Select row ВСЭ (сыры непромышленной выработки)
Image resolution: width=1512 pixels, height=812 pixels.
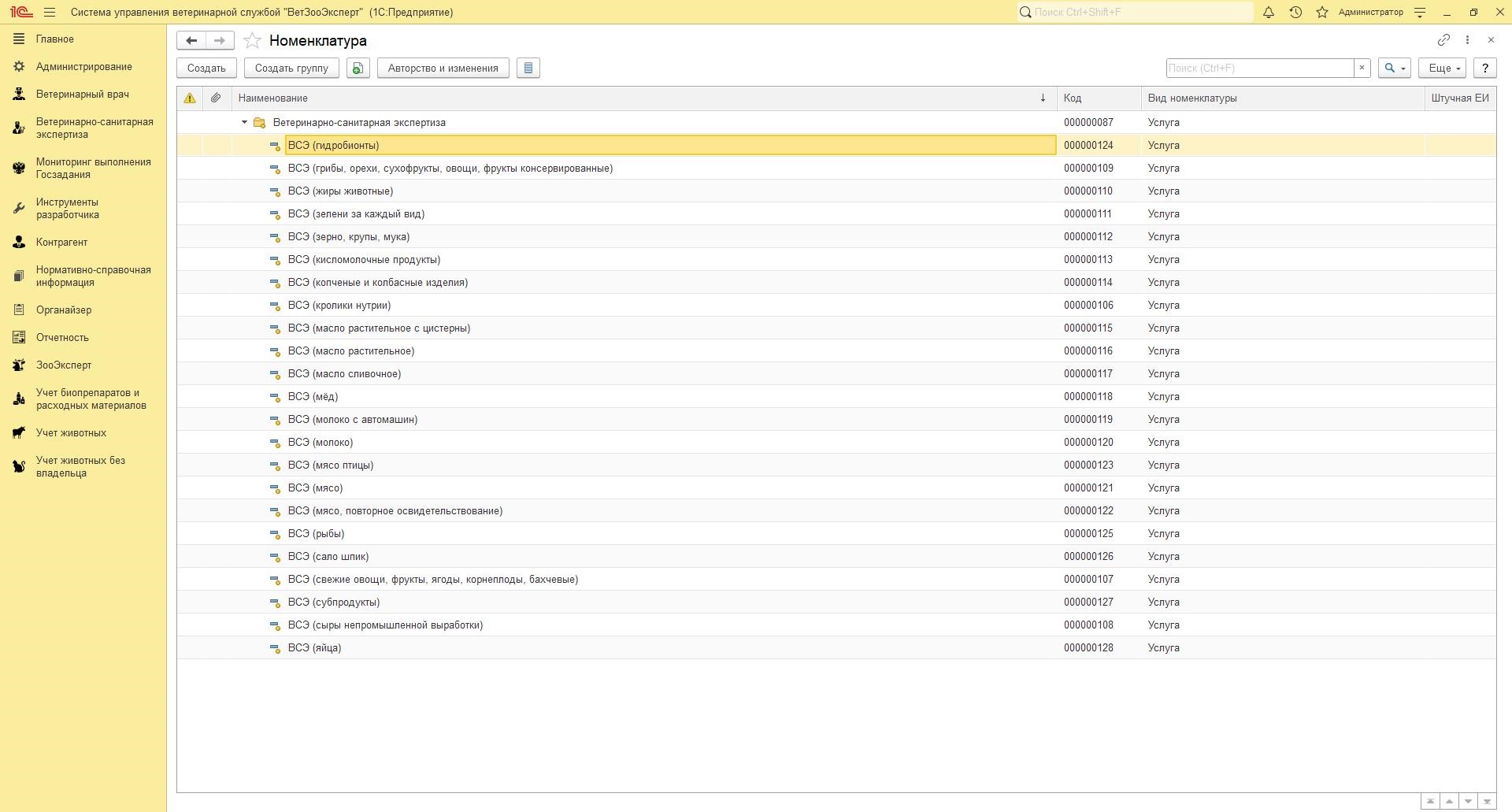[836, 625]
